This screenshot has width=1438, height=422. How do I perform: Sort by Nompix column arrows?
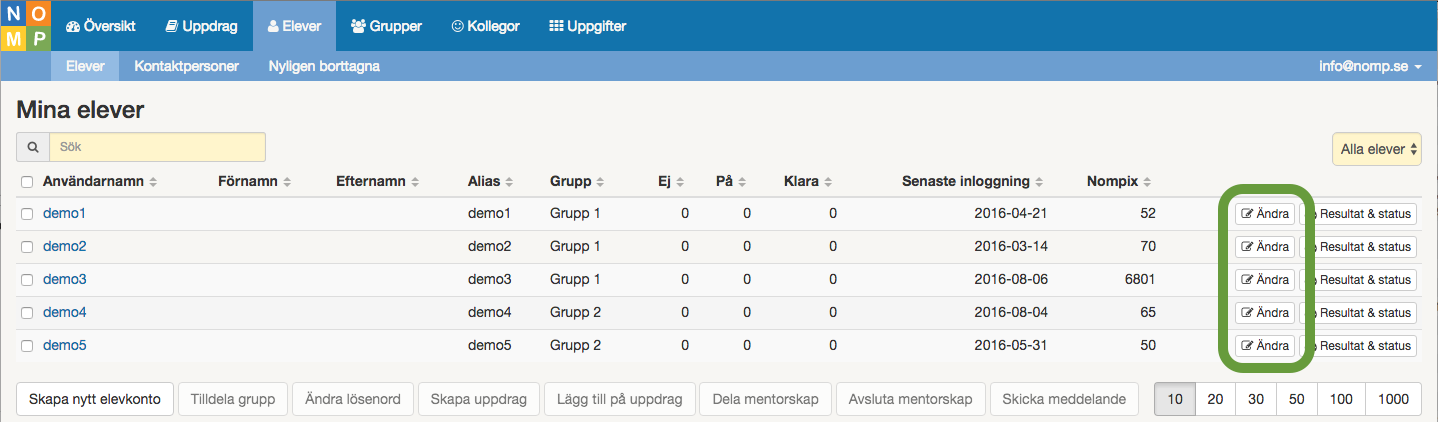point(1147,182)
